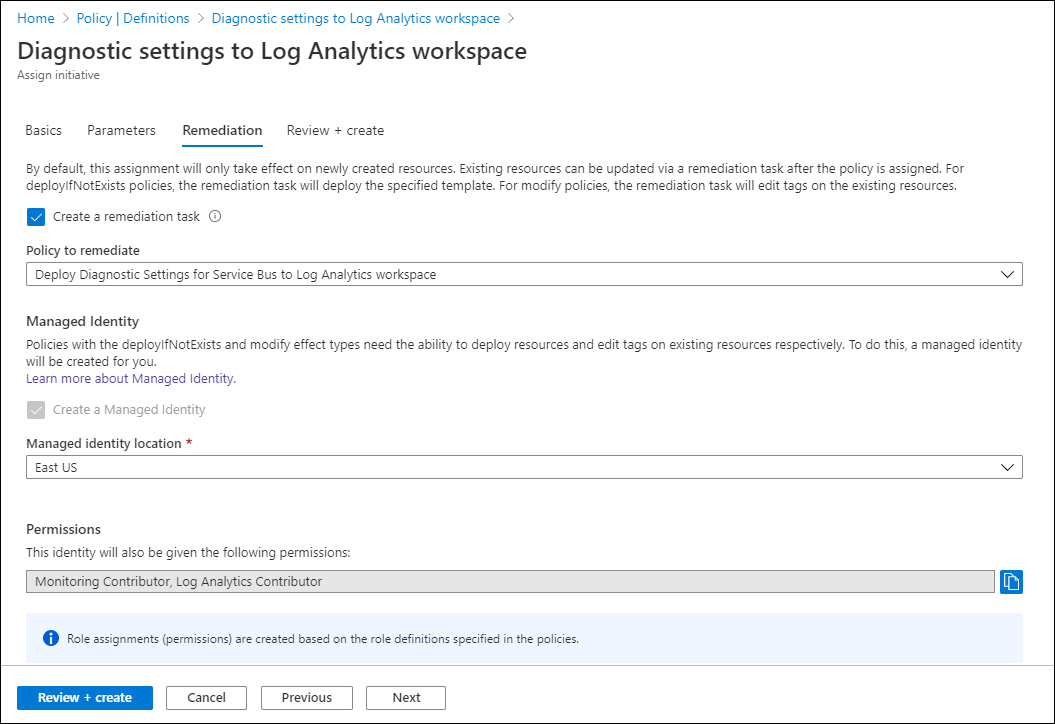Image resolution: width=1055 pixels, height=724 pixels.
Task: Switch to the Basics tab
Action: (x=44, y=130)
